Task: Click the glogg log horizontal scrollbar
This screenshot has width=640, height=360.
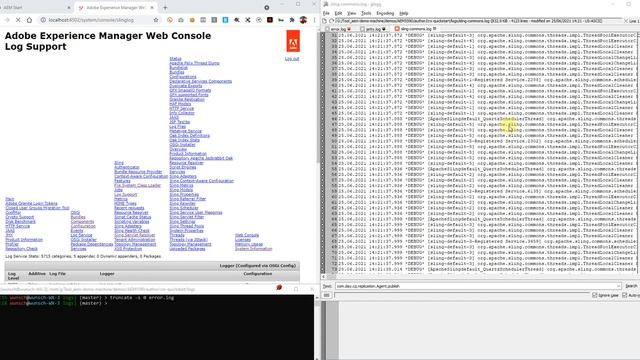Action: [482, 276]
